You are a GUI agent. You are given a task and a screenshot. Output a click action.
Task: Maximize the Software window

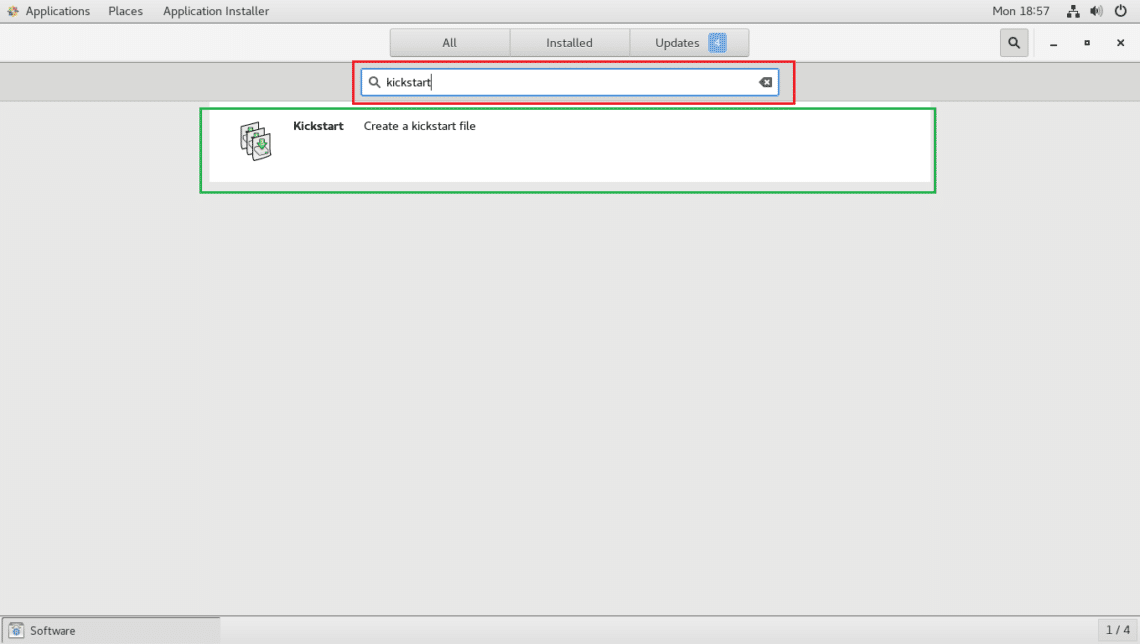coord(1087,43)
